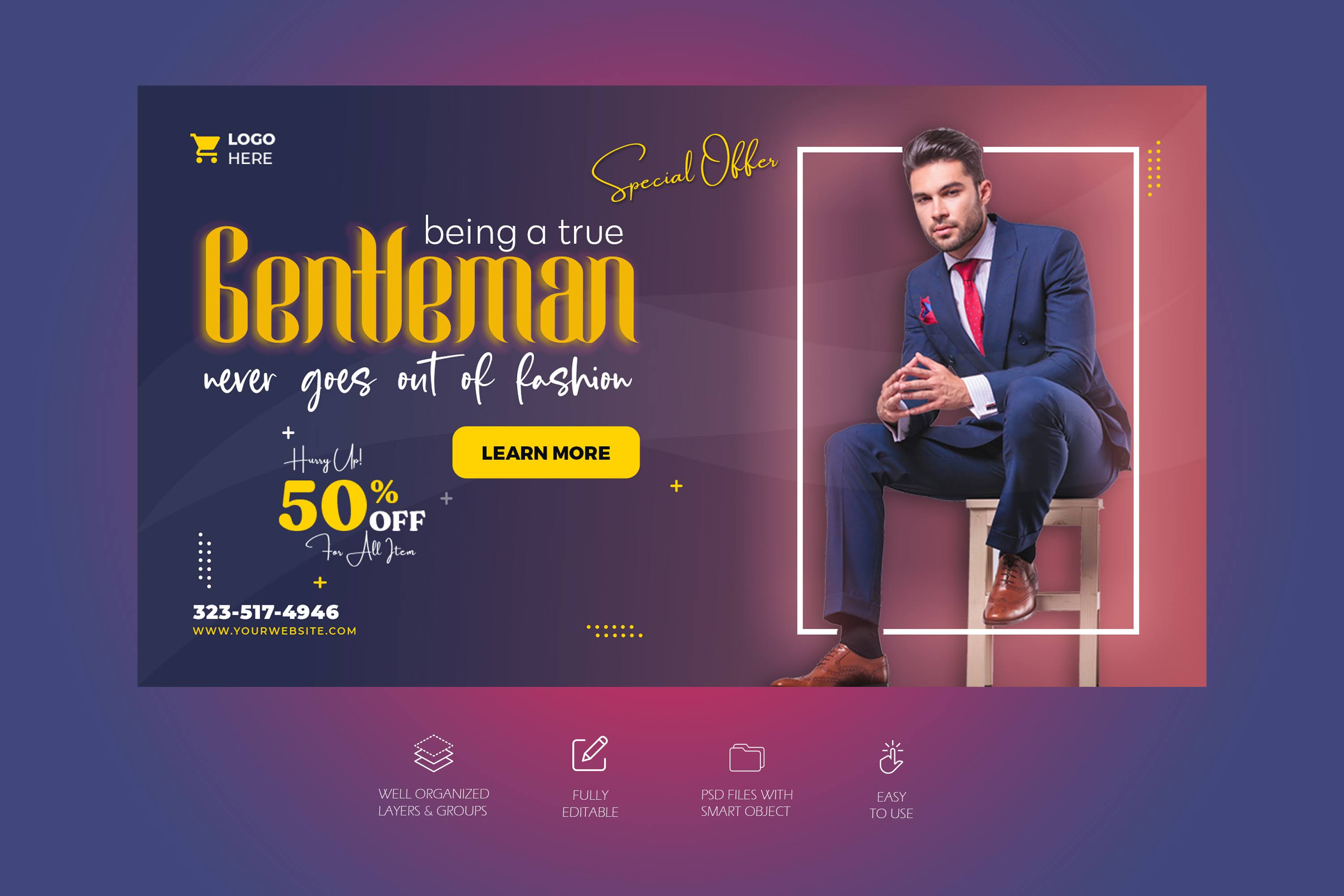Click the yellow plus below For All Item
This screenshot has height=896, width=1344.
coord(320,582)
